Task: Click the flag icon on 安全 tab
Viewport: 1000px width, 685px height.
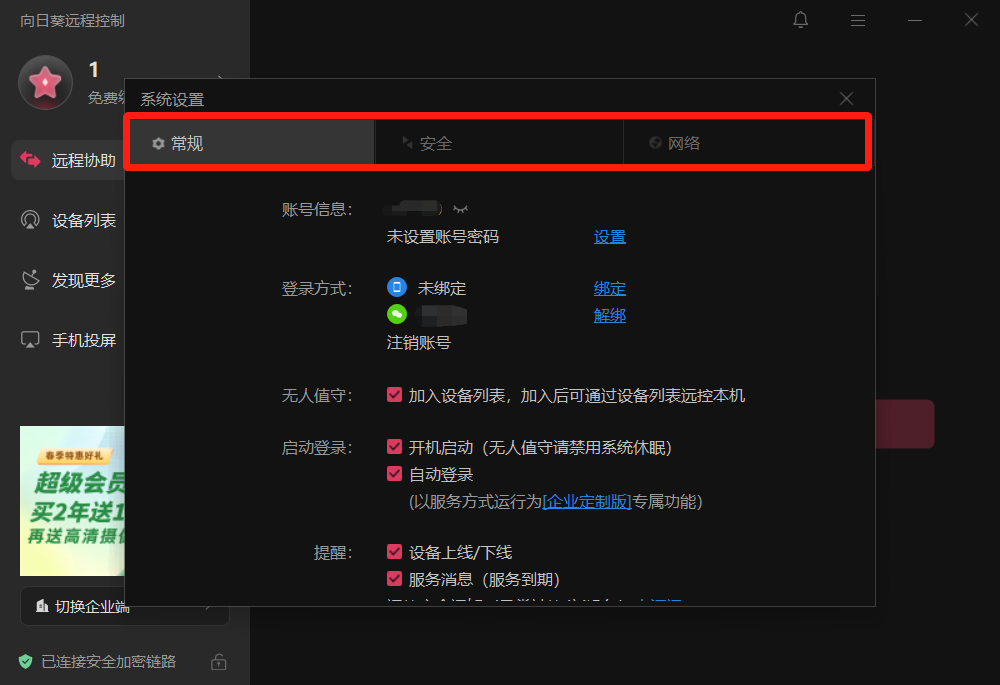Action: tap(407, 142)
